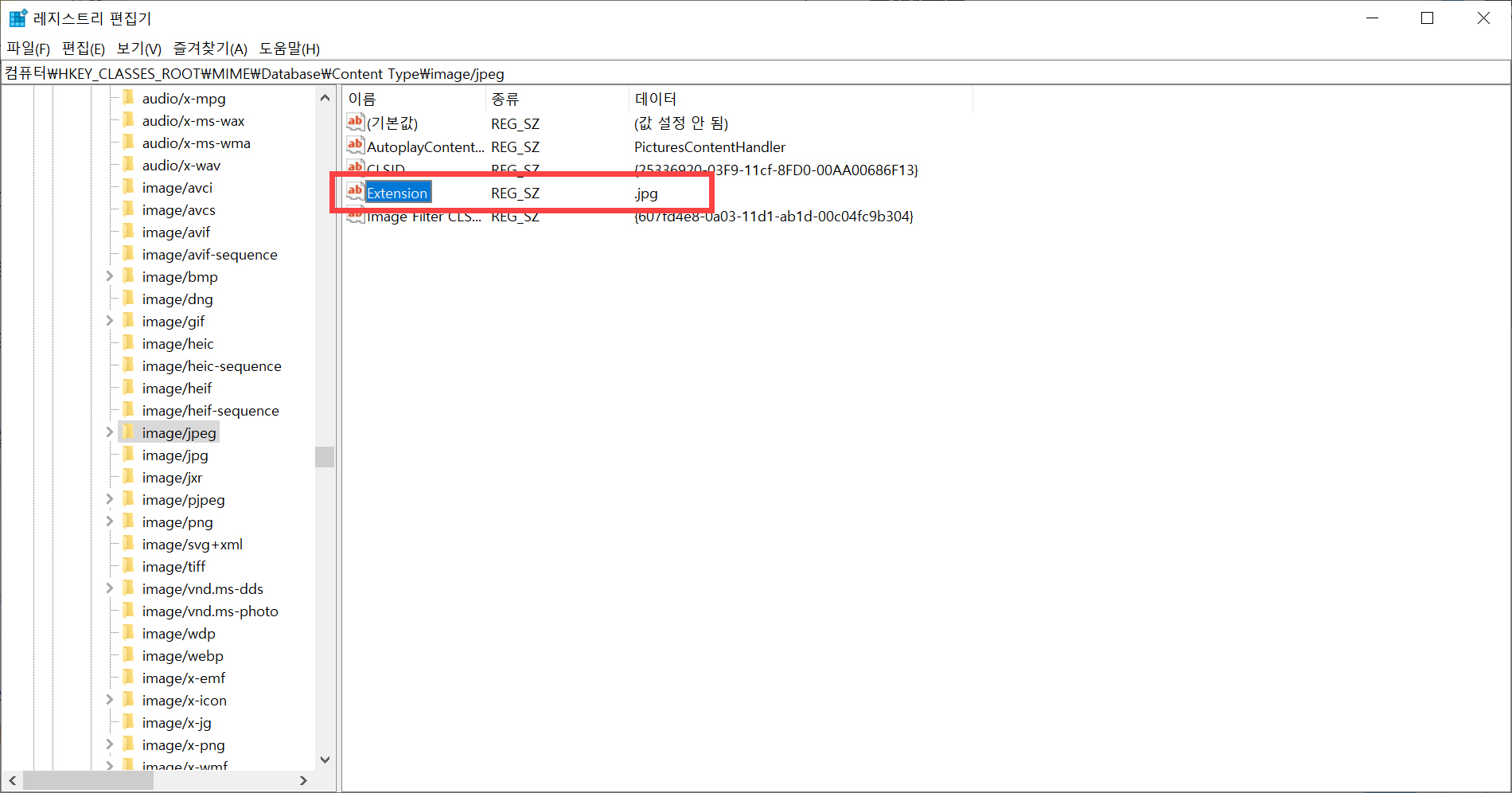1512x793 pixels.
Task: Expand the image/x-icon key
Action: click(x=110, y=700)
